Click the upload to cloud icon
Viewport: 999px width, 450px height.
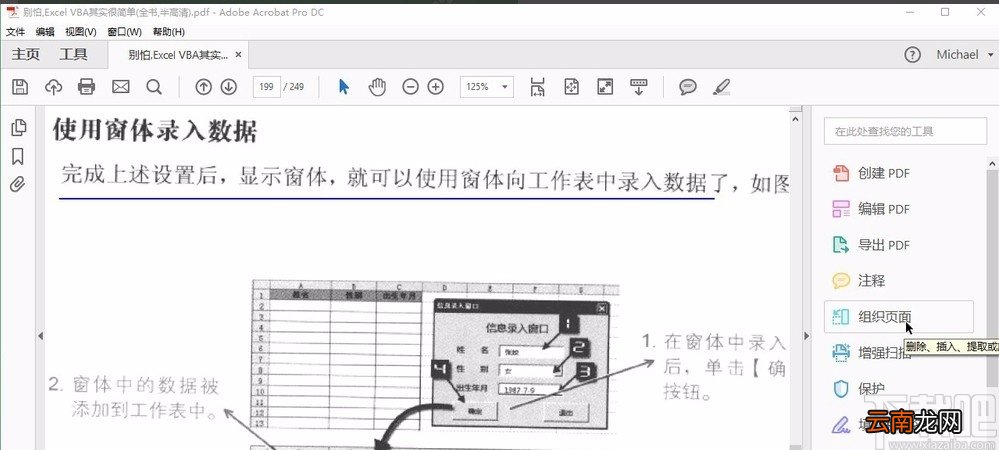(x=54, y=87)
